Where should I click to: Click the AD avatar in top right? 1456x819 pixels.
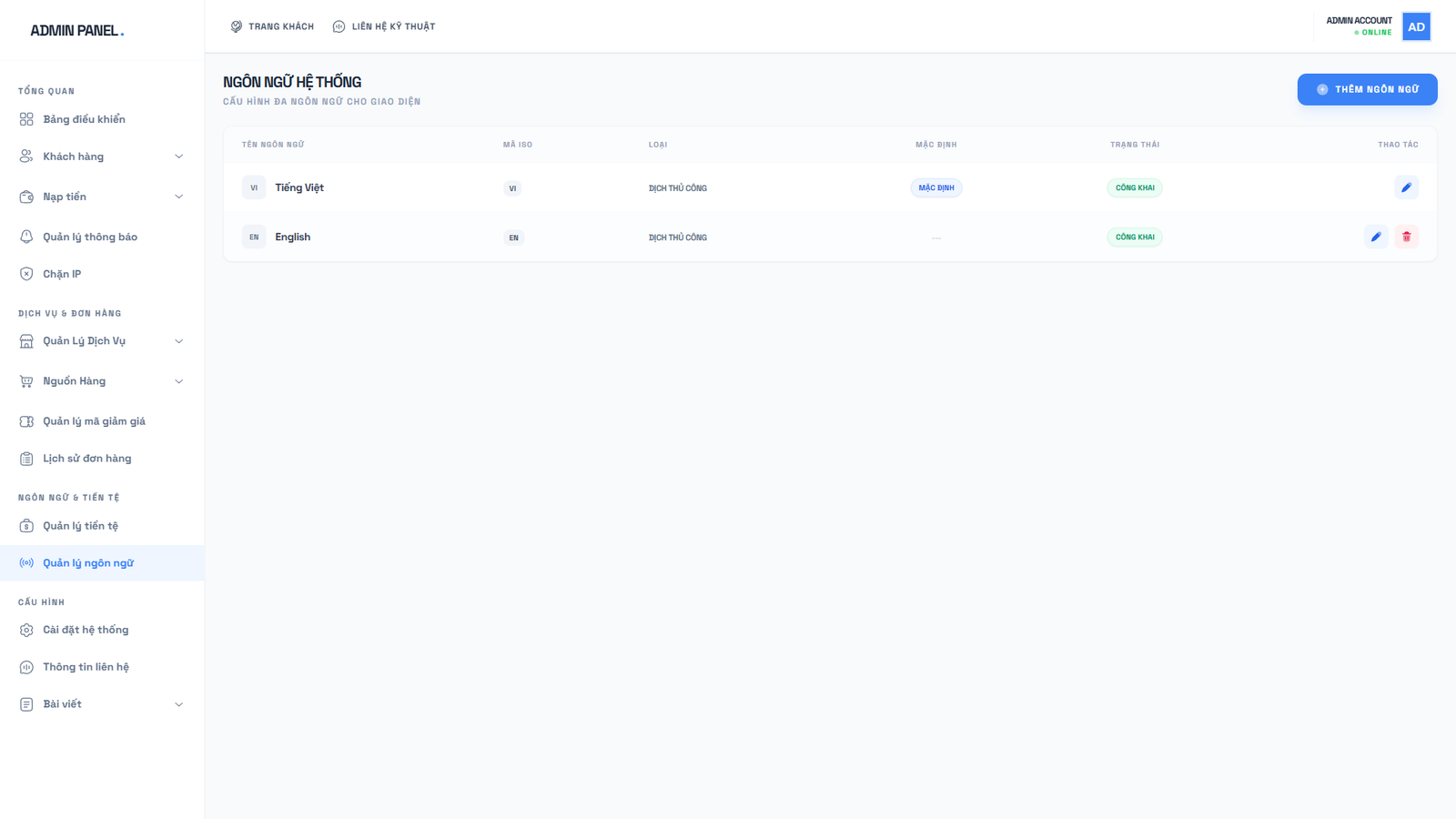pyautogui.click(x=1416, y=26)
